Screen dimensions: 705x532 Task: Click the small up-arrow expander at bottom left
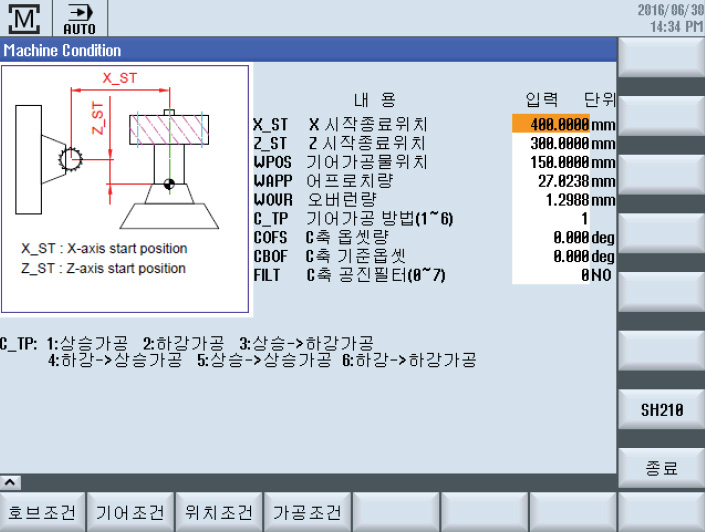click(x=9, y=481)
